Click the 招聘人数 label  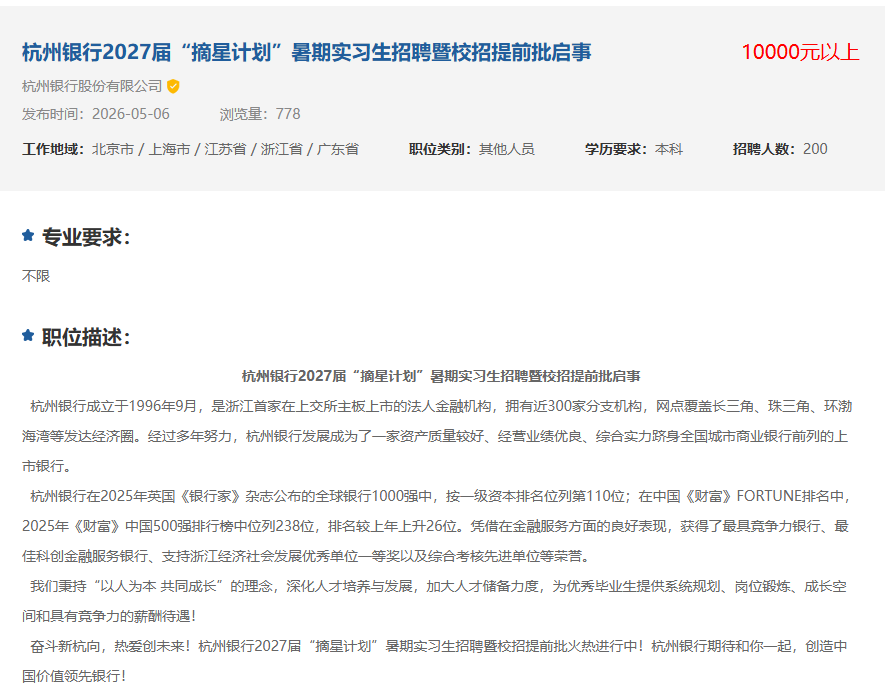tap(763, 149)
